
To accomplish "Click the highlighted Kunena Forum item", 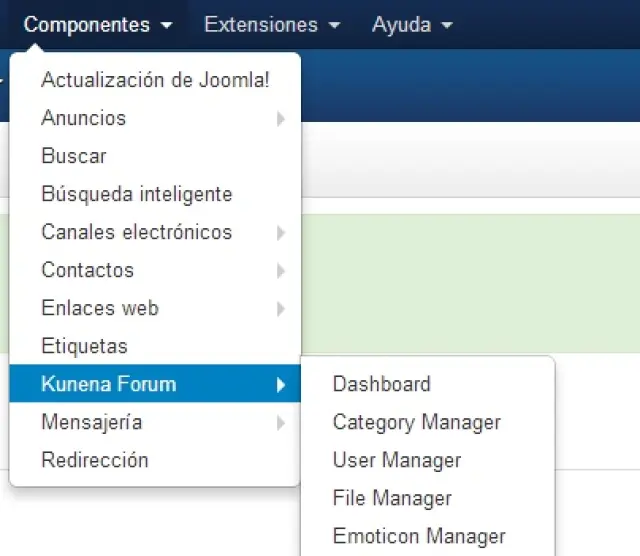I will 109,384.
